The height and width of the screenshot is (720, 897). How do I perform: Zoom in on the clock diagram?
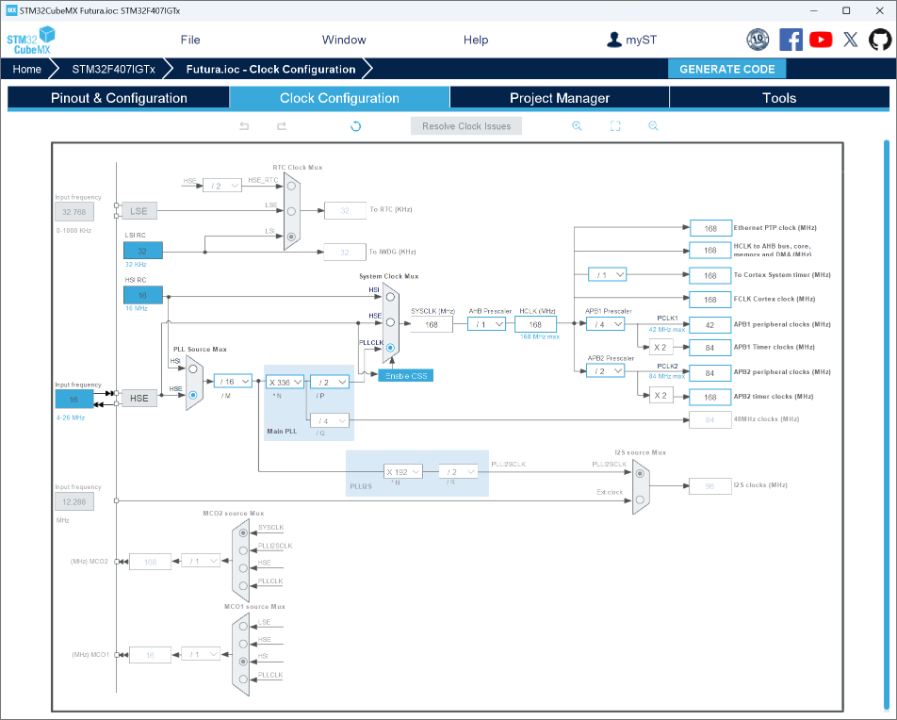tap(577, 126)
